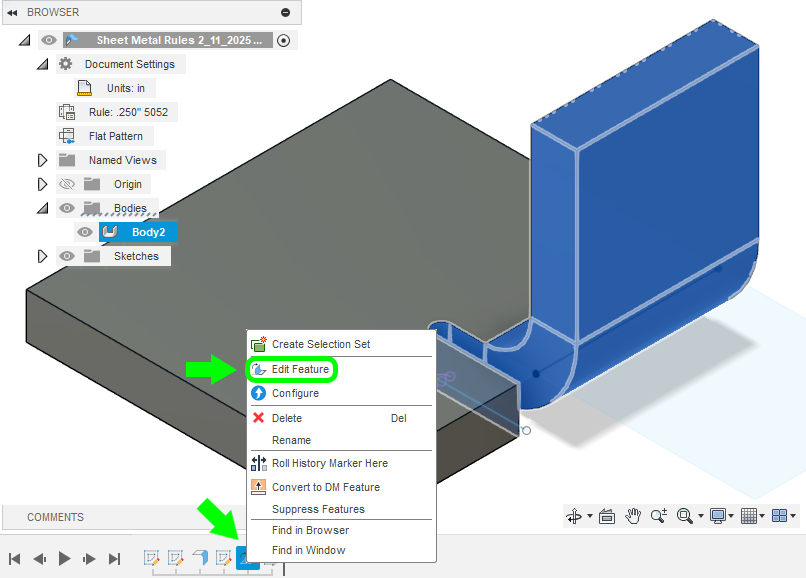
Task: Collapse the Browser panel with double-arrow
Action: 12,12
